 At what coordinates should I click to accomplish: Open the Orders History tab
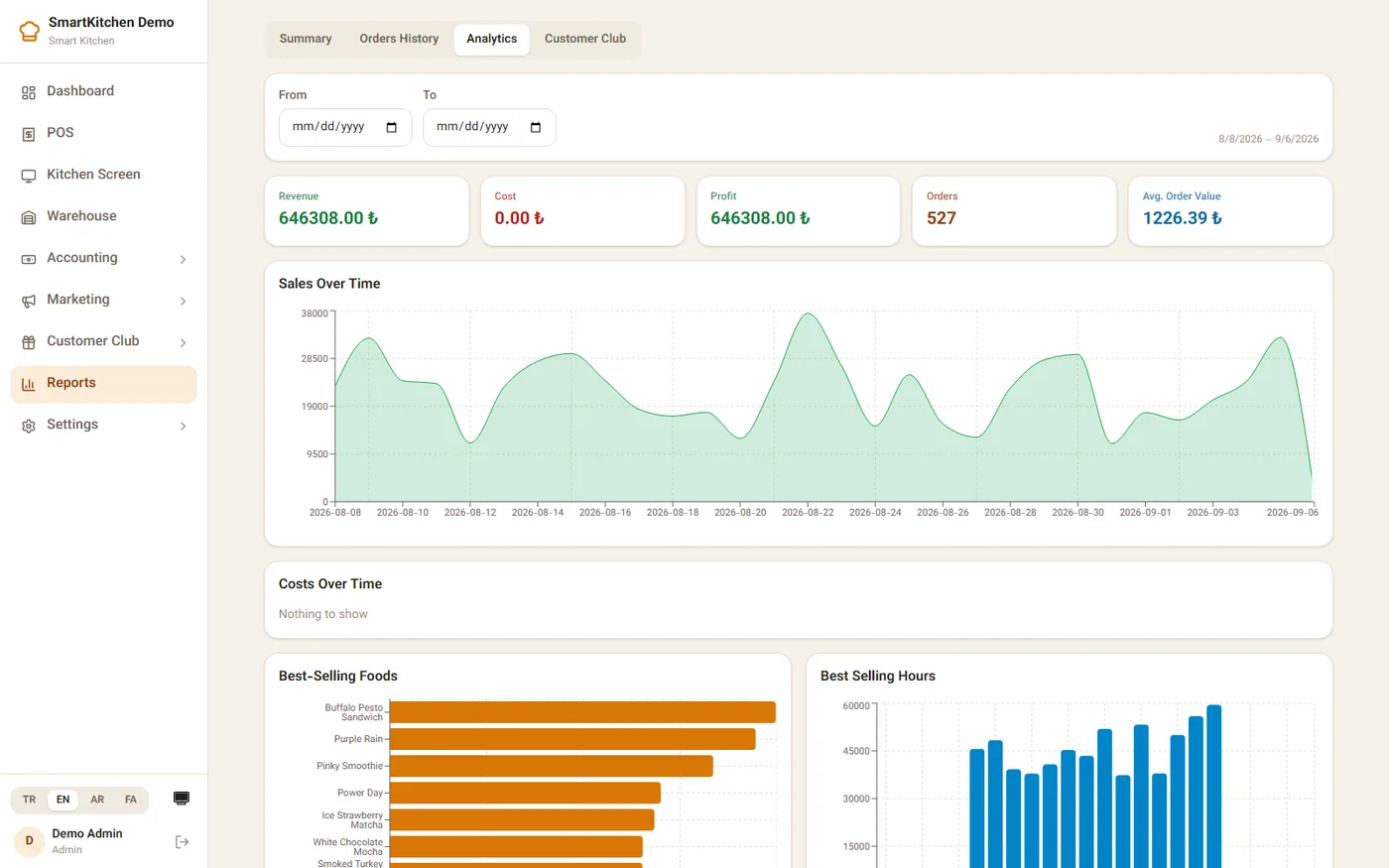[399, 39]
